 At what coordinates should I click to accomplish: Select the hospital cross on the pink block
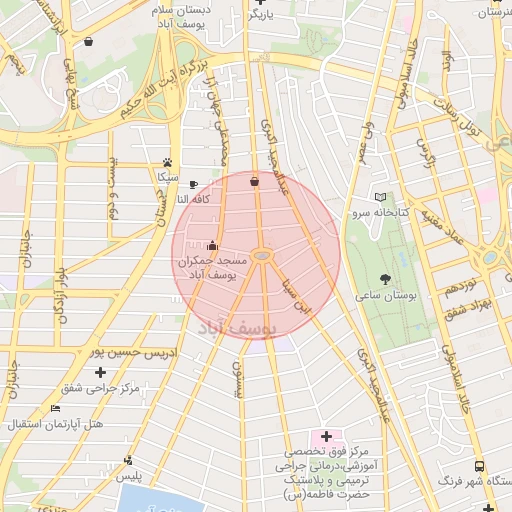pyautogui.click(x=326, y=436)
